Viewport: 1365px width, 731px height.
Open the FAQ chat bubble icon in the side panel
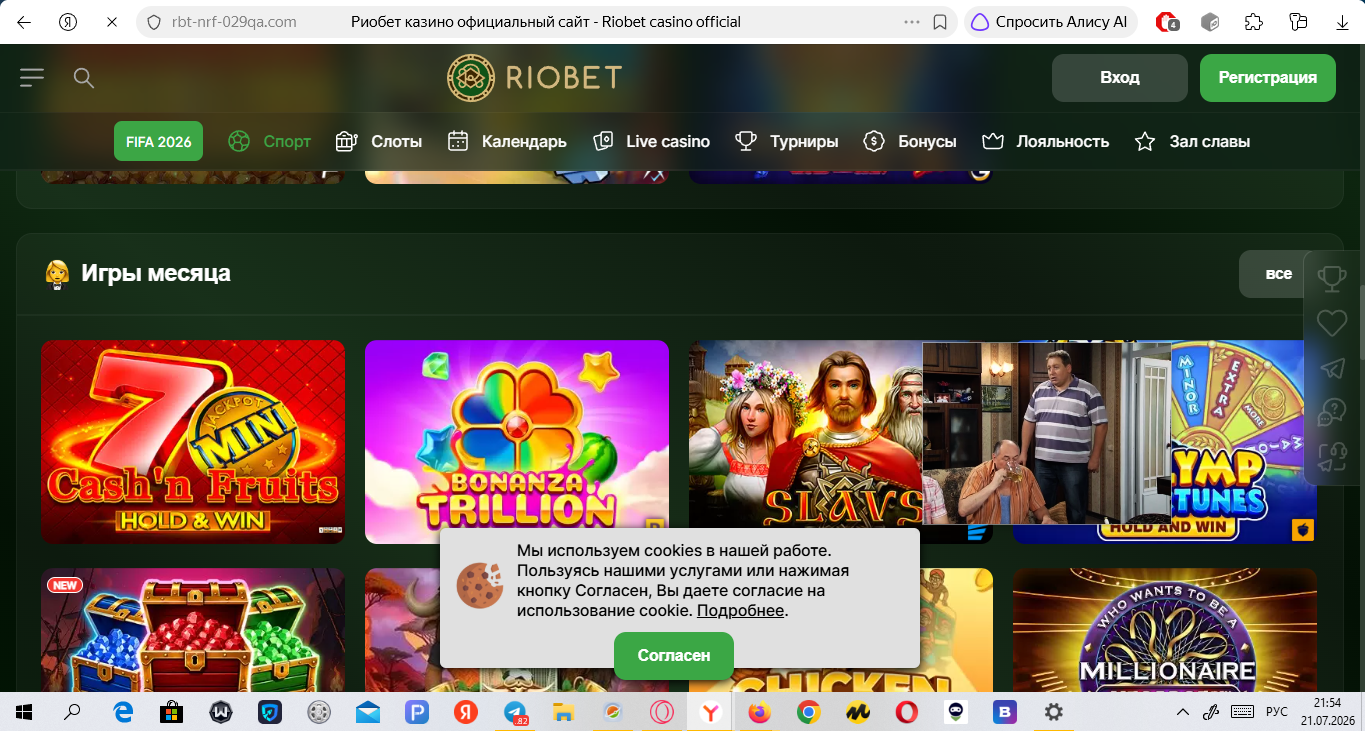(x=1331, y=412)
